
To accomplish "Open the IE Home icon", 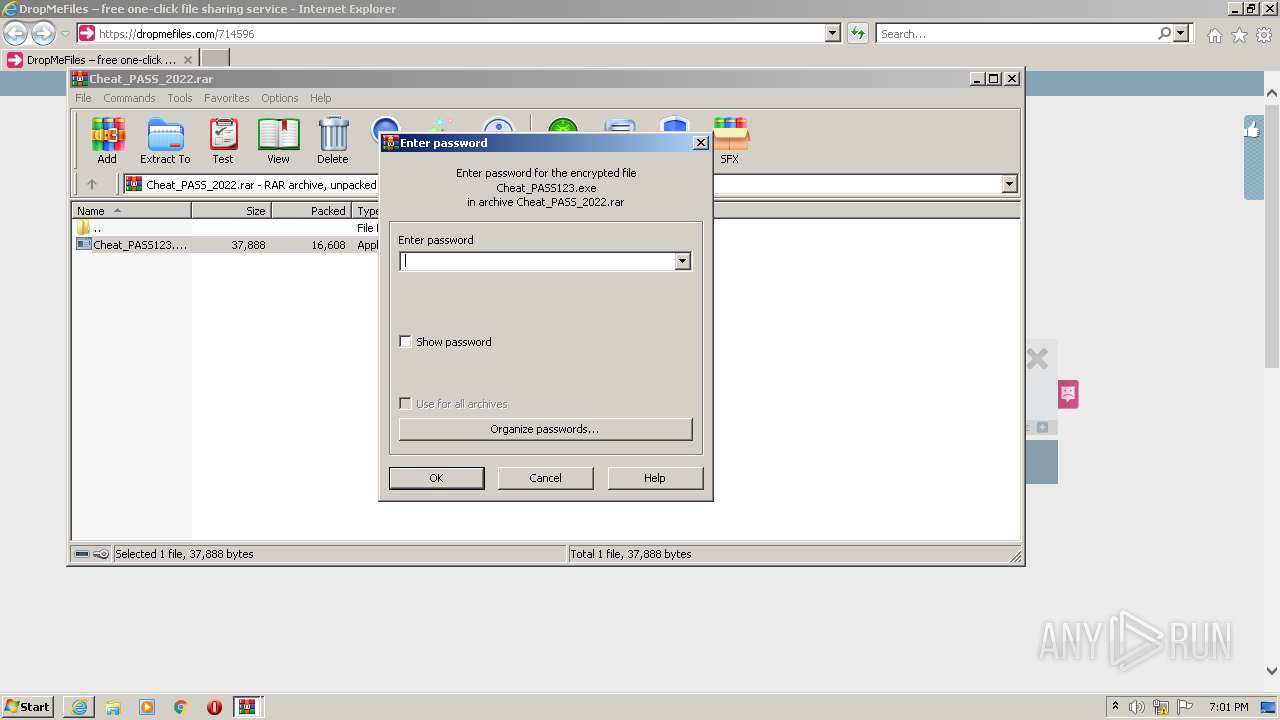I will pos(1214,35).
